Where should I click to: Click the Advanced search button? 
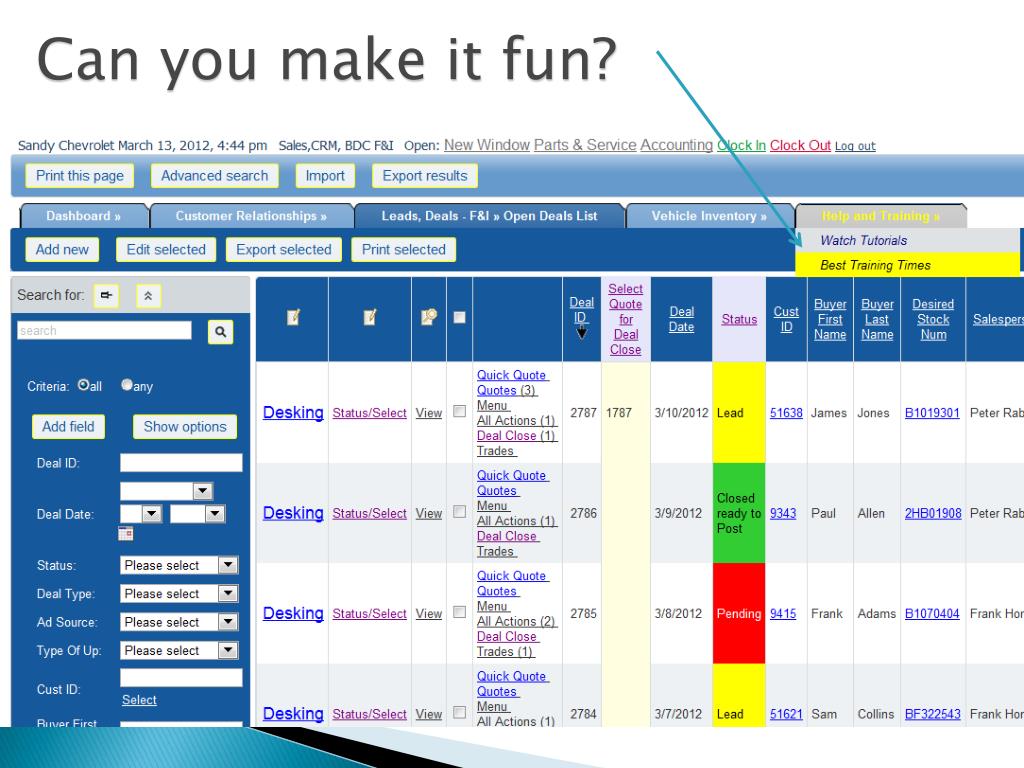[x=214, y=176]
